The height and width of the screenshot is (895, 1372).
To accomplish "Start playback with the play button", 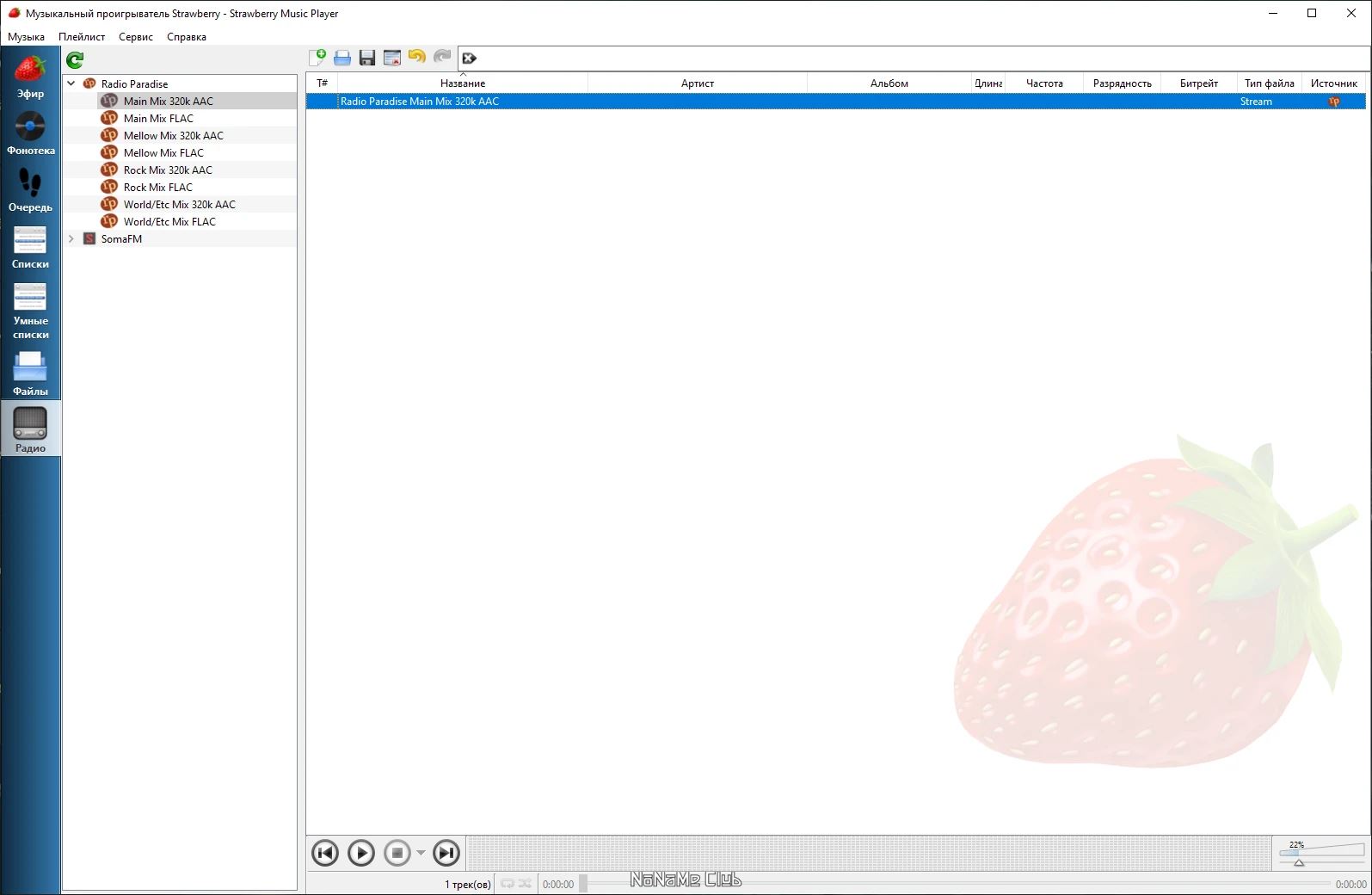I will click(361, 853).
